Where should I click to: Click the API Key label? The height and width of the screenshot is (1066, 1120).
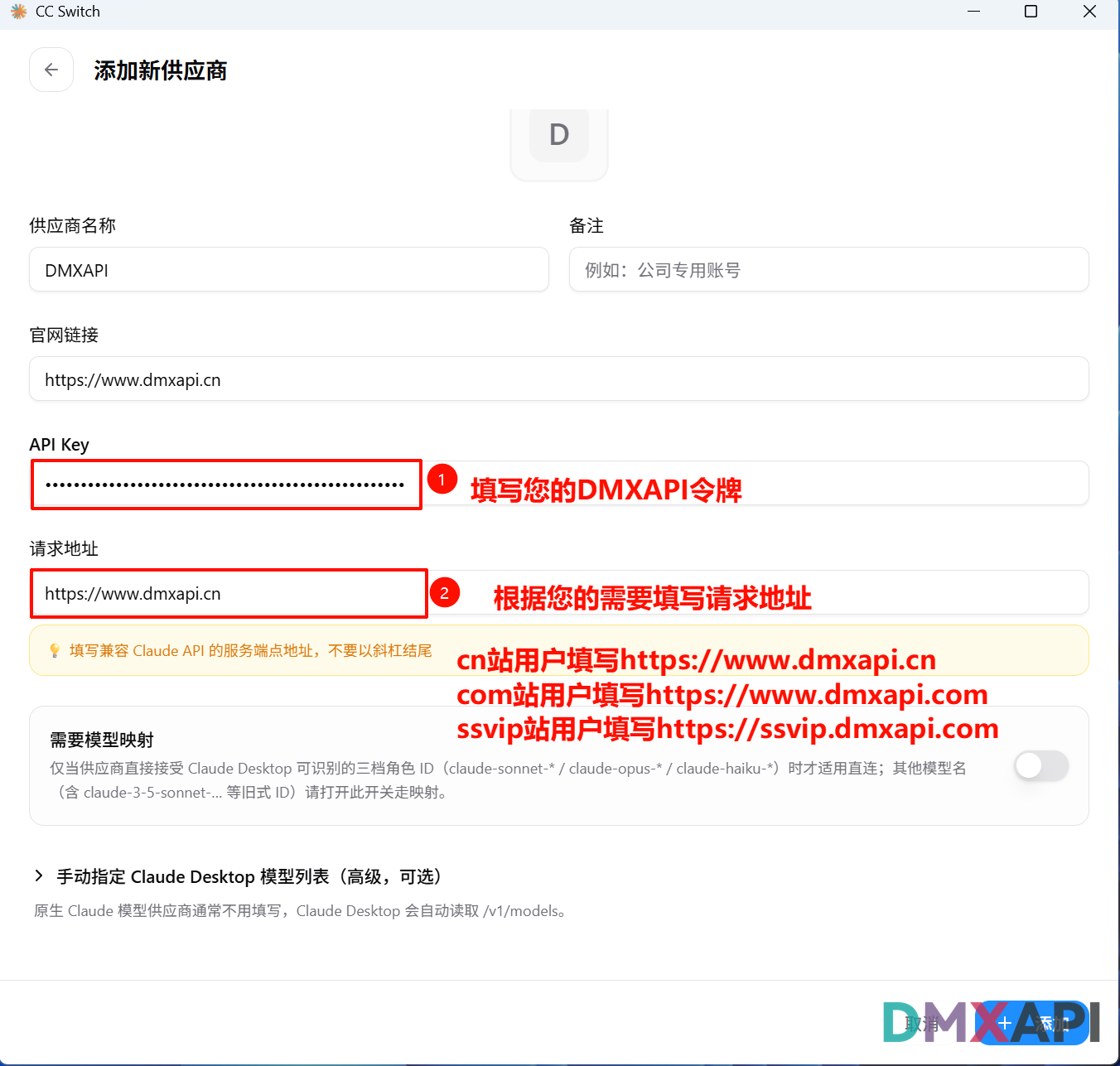click(x=60, y=445)
